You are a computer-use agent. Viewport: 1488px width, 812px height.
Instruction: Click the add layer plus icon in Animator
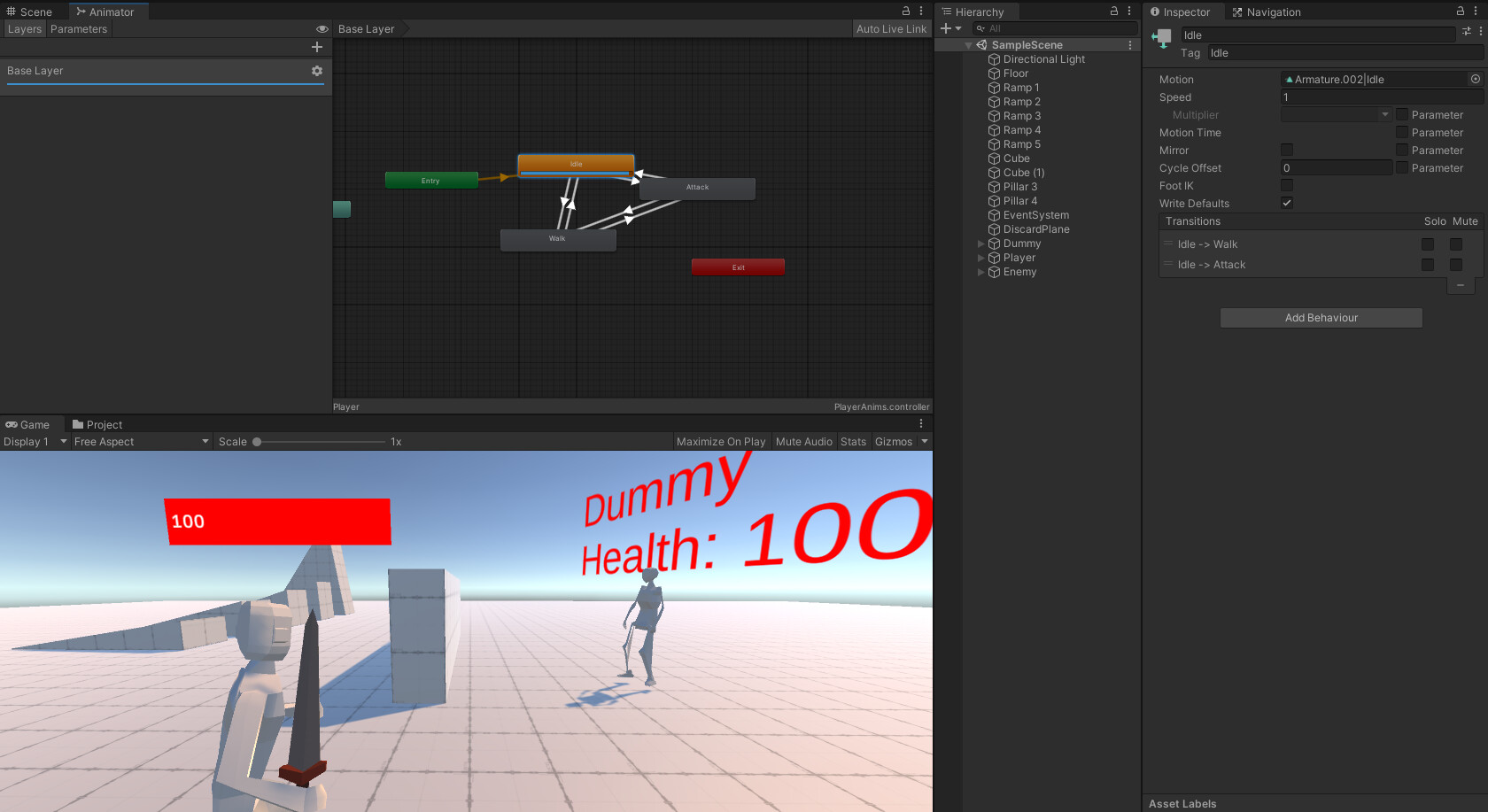(316, 47)
